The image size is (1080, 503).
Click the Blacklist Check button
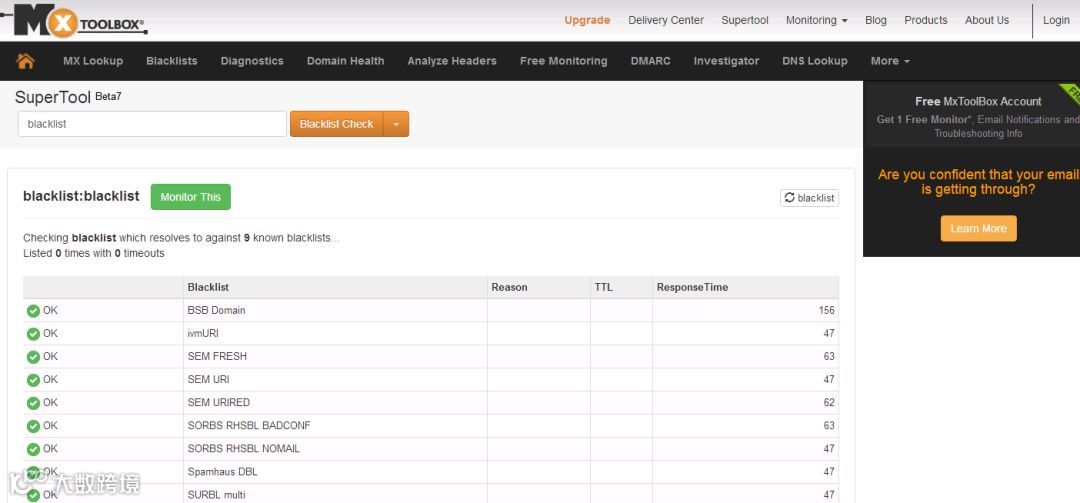(x=337, y=124)
